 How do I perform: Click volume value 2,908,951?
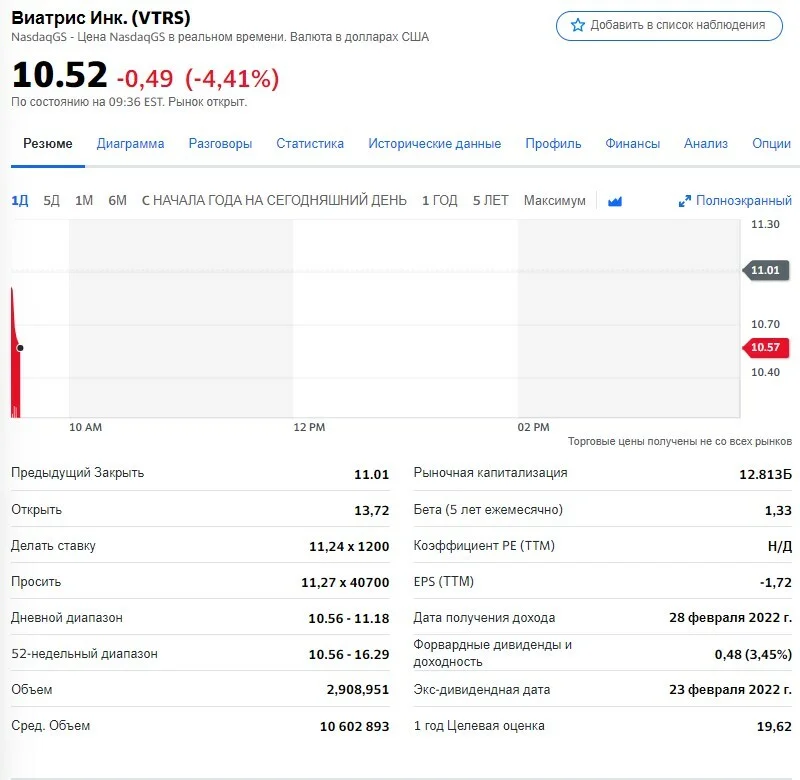[x=358, y=690]
